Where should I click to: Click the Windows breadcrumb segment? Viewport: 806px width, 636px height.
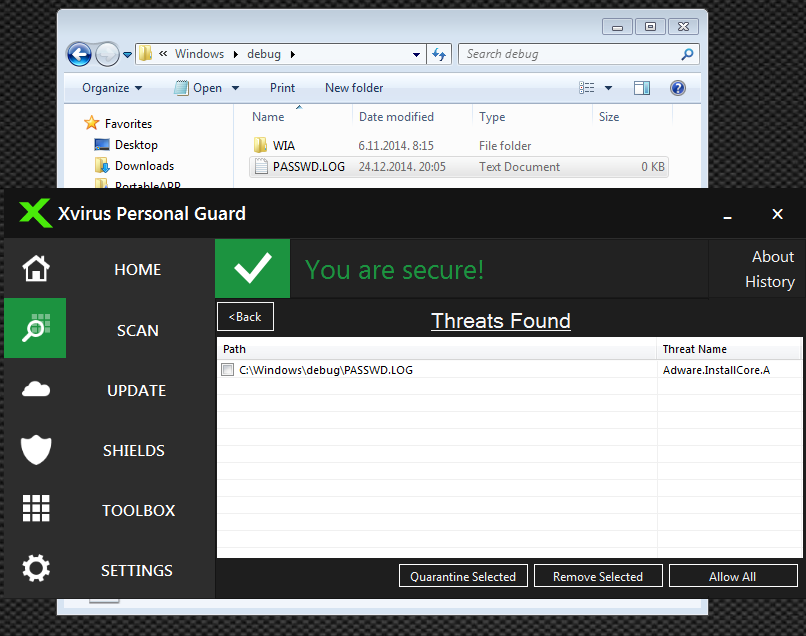point(199,54)
